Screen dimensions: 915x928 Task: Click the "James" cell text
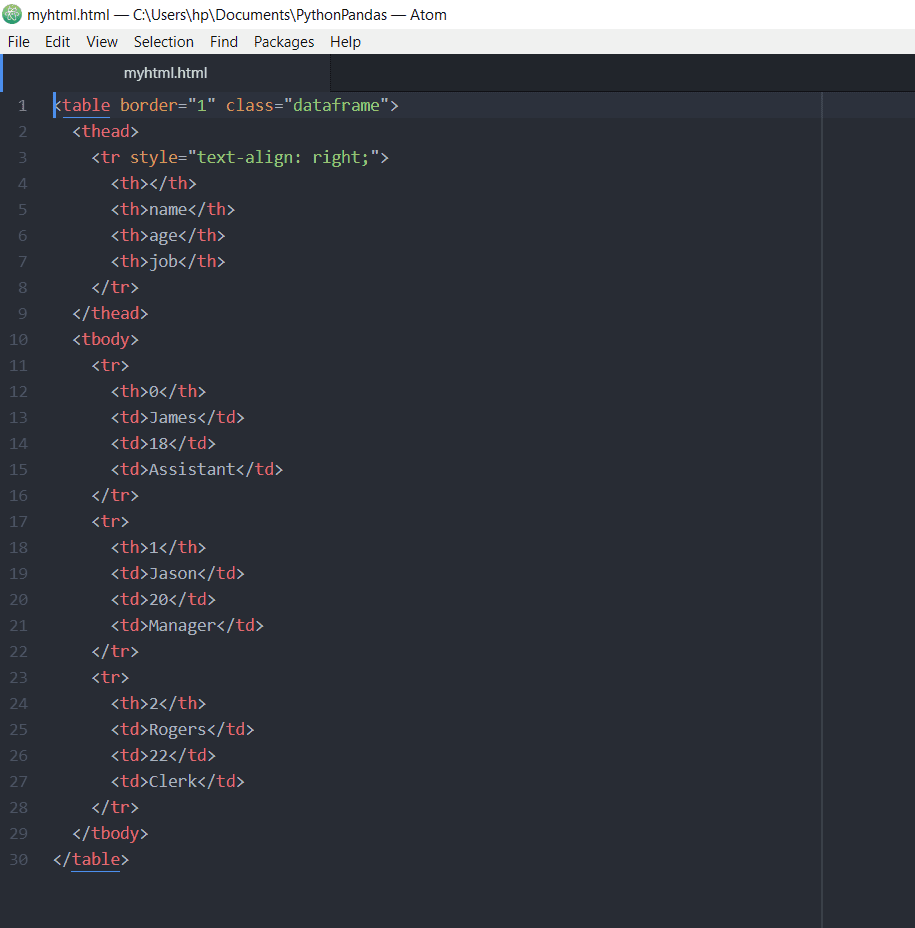tap(173, 418)
